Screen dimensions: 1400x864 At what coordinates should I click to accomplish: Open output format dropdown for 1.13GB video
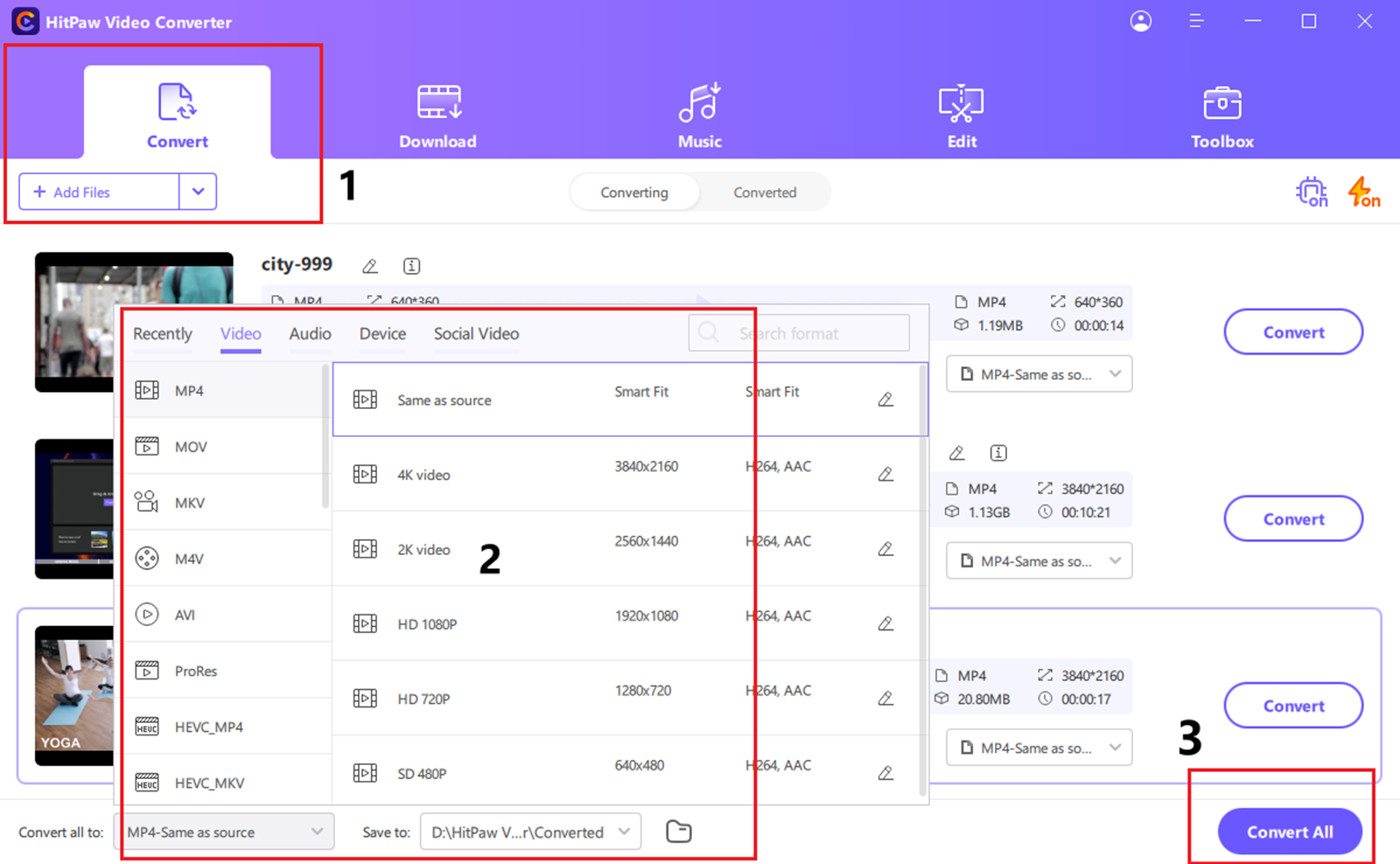[1039, 560]
